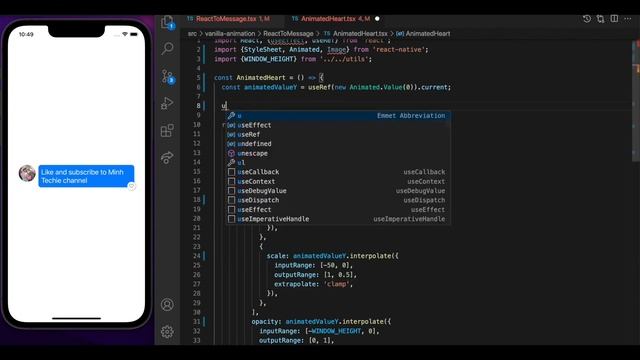Select the ReactToMessage breadcrumb folder
Screen dimensions: 640x360
point(288,33)
